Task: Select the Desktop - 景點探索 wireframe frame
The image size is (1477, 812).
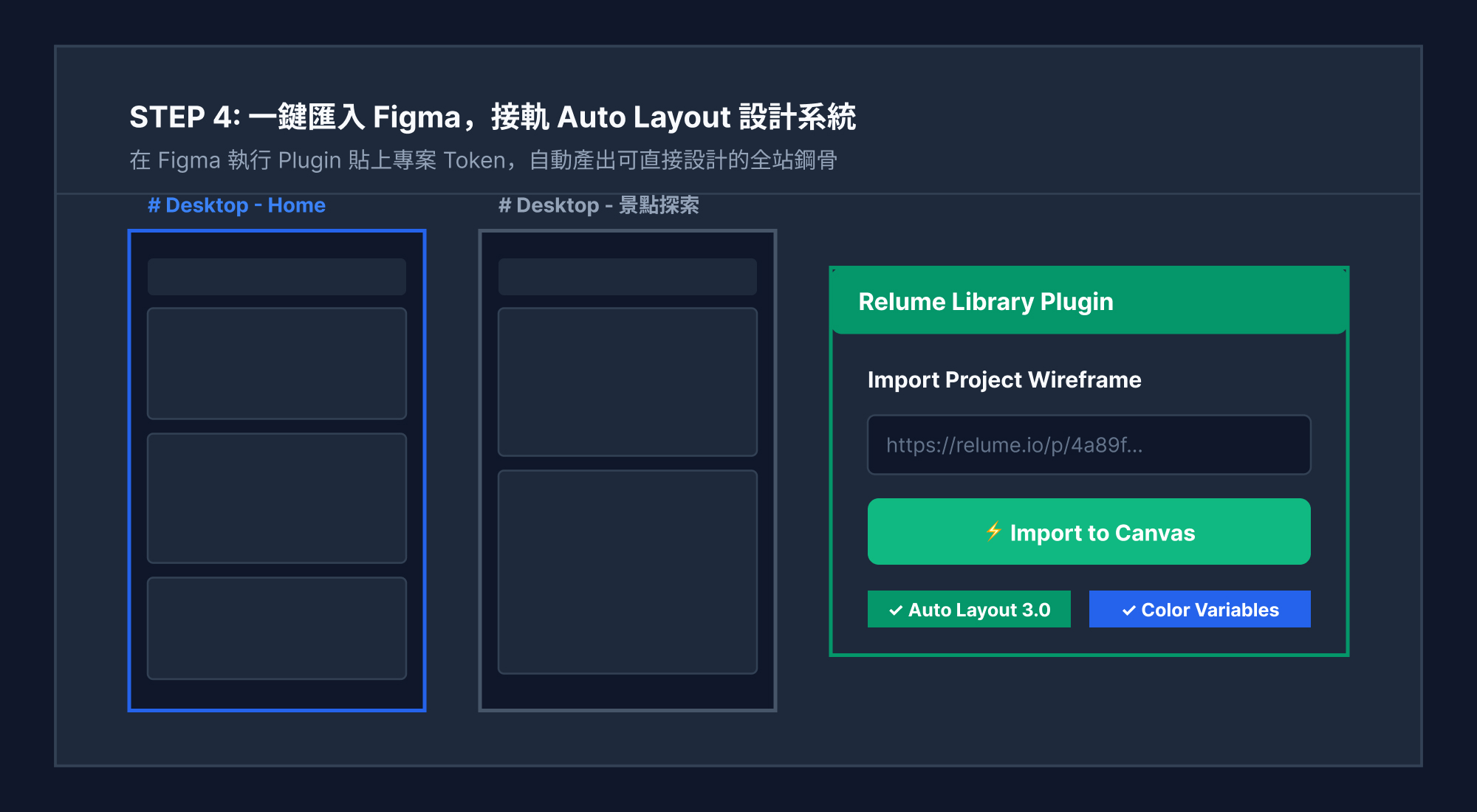Action: tap(628, 470)
